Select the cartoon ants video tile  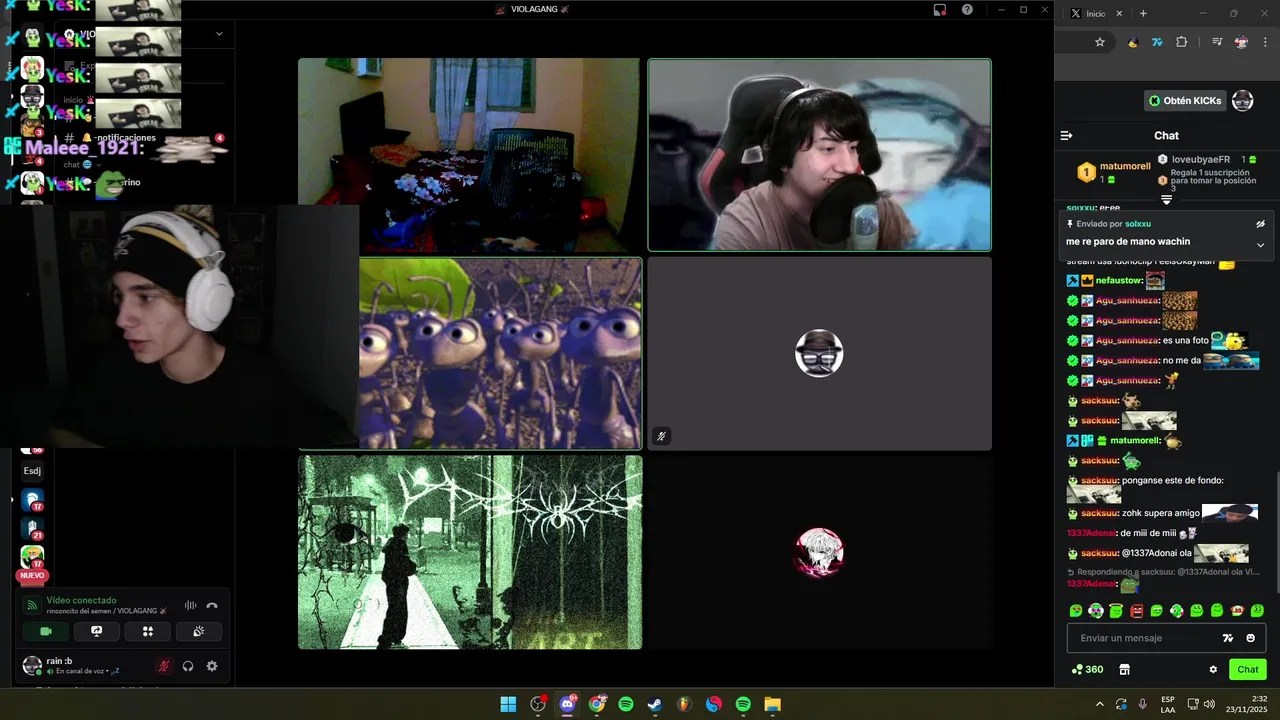point(500,353)
